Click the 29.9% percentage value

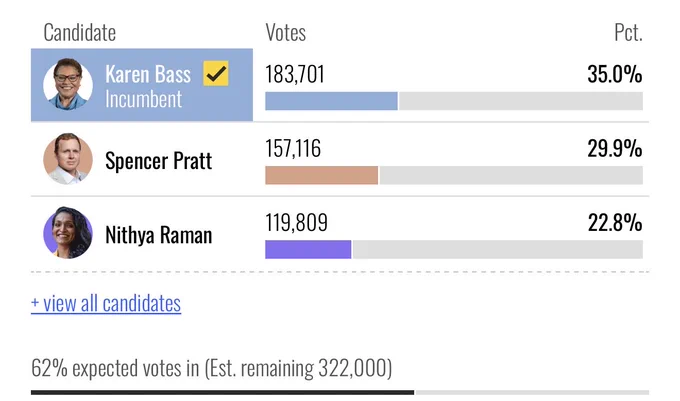(615, 149)
